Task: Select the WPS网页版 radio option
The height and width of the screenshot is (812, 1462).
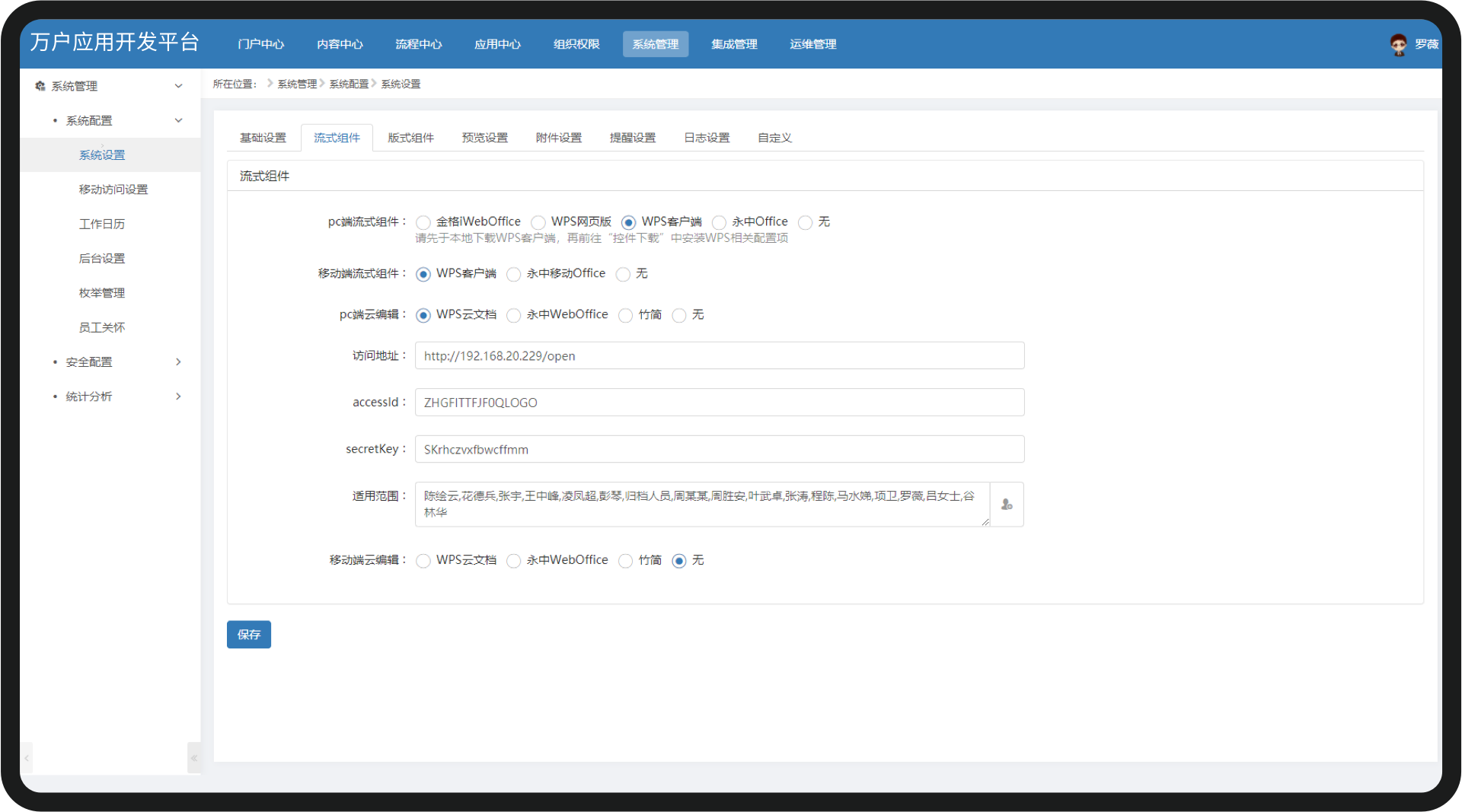Action: 538,222
